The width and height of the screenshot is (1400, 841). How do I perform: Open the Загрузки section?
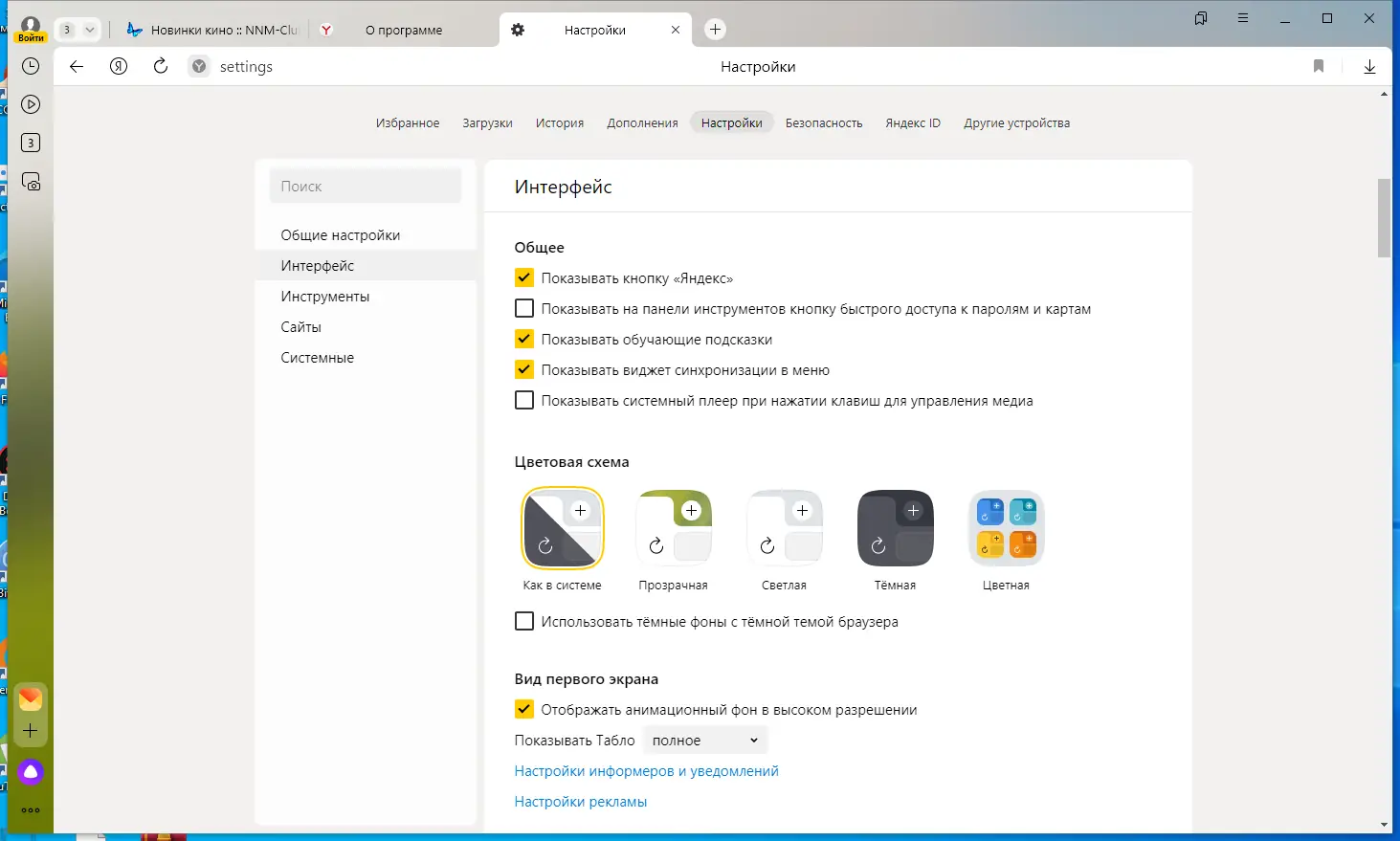click(x=487, y=123)
